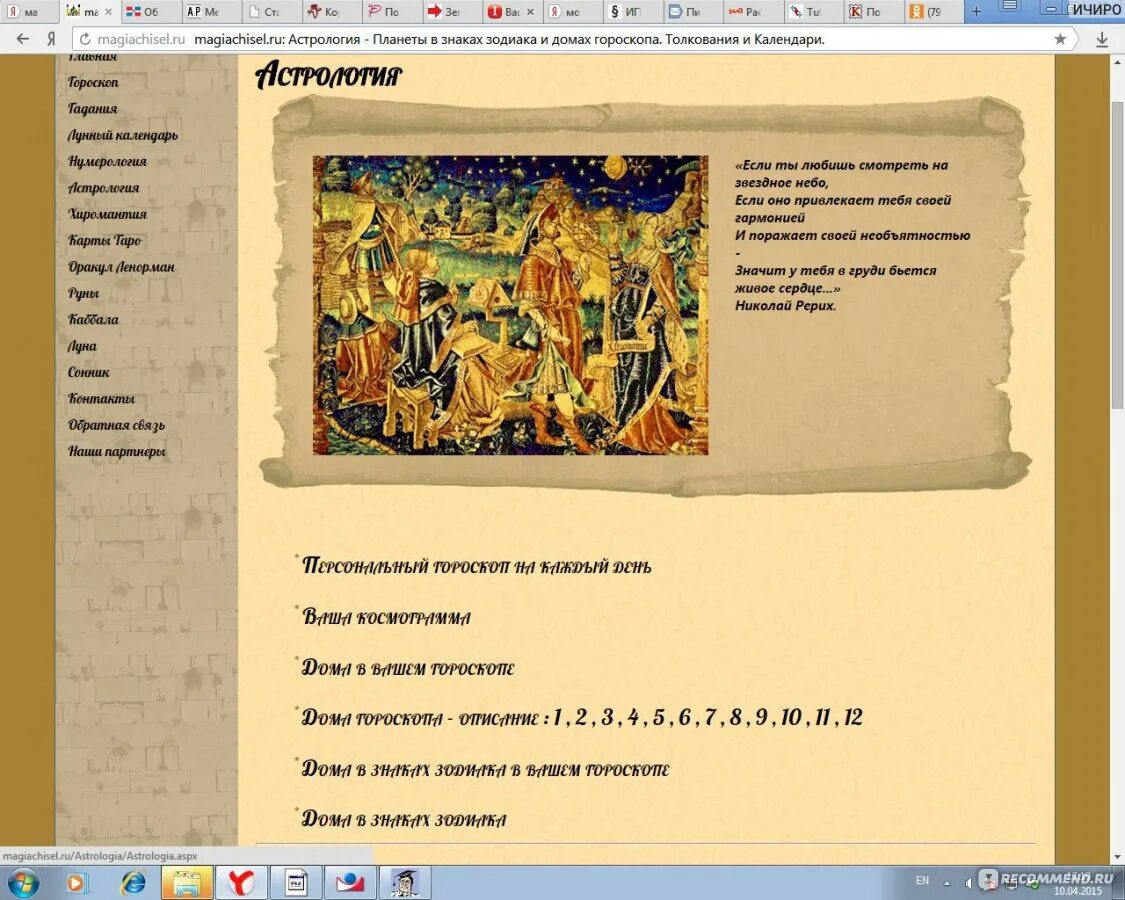This screenshot has width=1125, height=900.
Task: Open Наши партнеры in the sidebar
Action: (116, 451)
